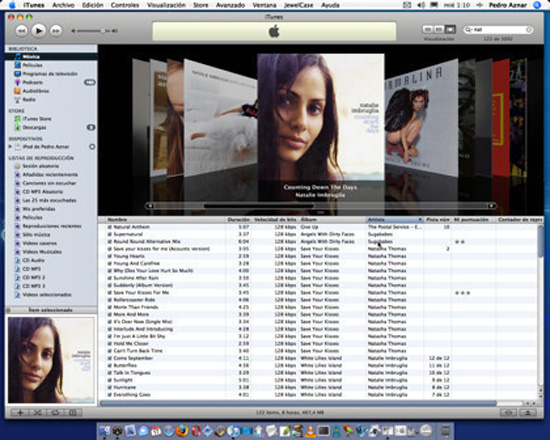Show or hide artwork panel button

(72, 413)
